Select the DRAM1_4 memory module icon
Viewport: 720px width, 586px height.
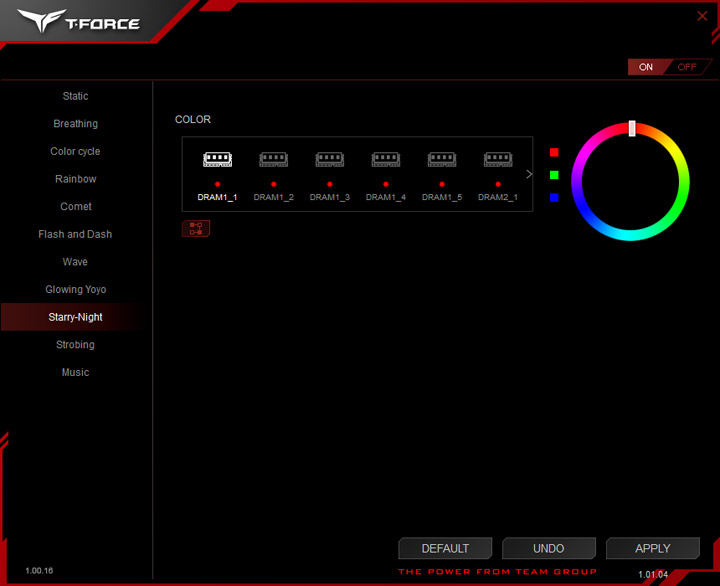pyautogui.click(x=386, y=159)
